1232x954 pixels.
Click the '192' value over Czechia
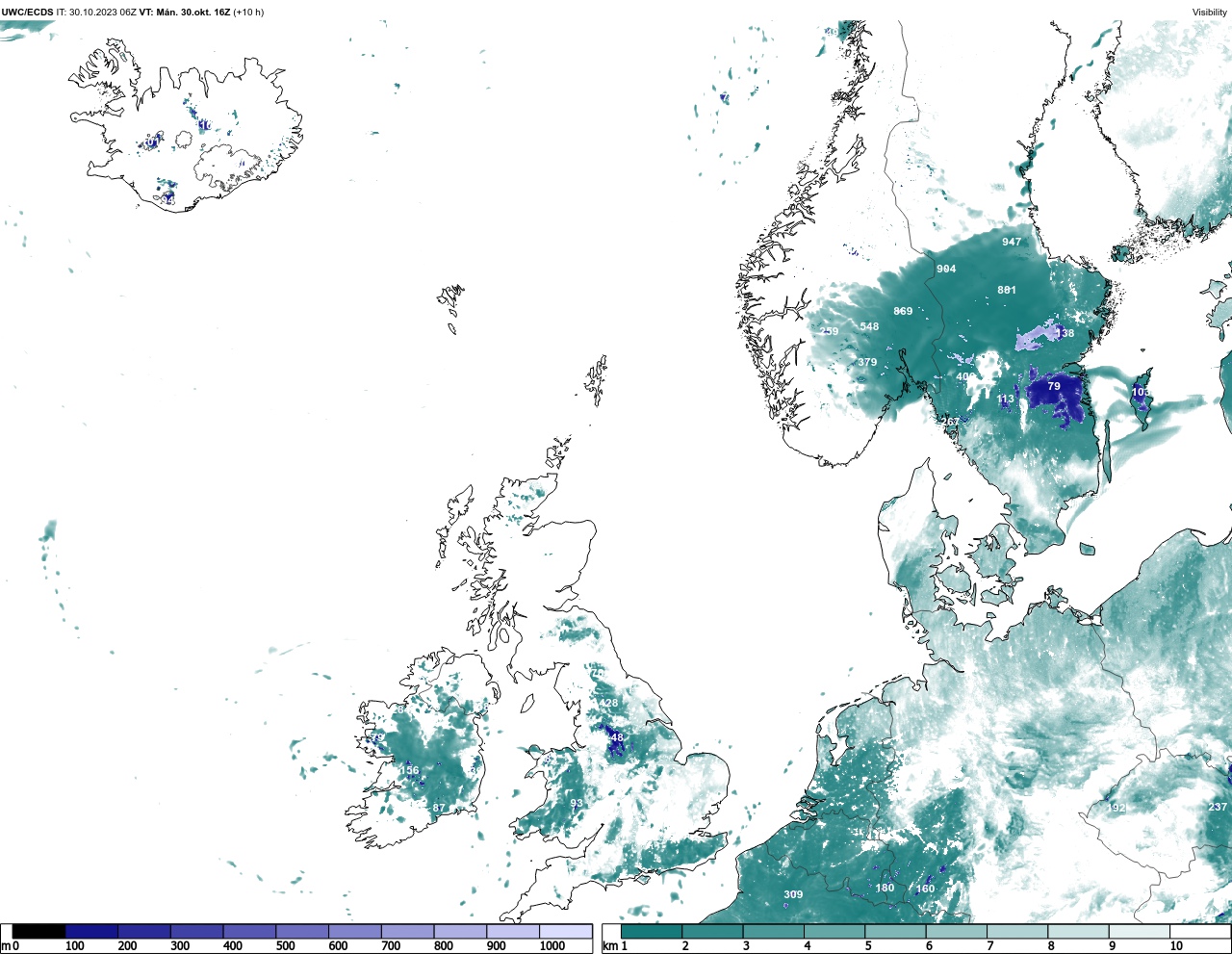pyautogui.click(x=1116, y=808)
